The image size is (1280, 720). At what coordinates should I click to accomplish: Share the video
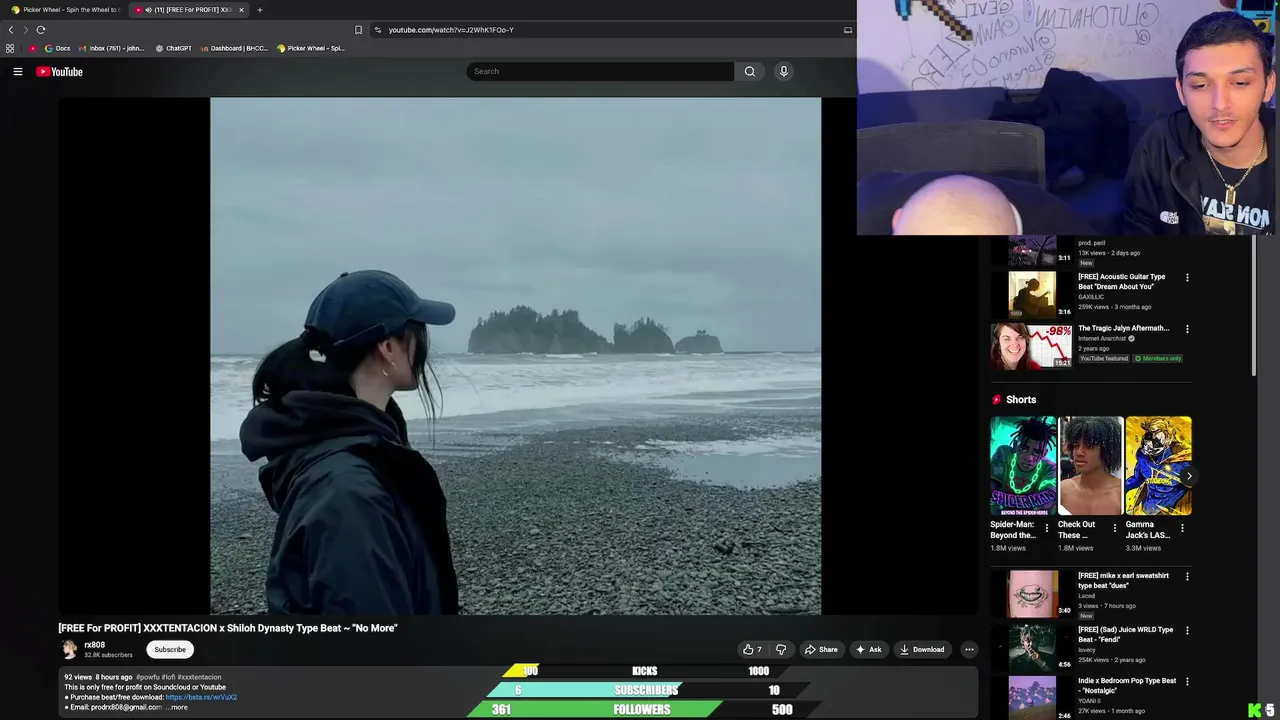point(821,649)
